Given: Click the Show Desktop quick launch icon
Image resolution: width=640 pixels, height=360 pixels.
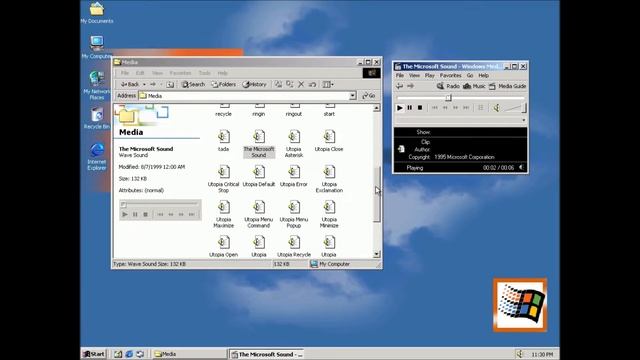Looking at the screenshot, I should point(118,354).
